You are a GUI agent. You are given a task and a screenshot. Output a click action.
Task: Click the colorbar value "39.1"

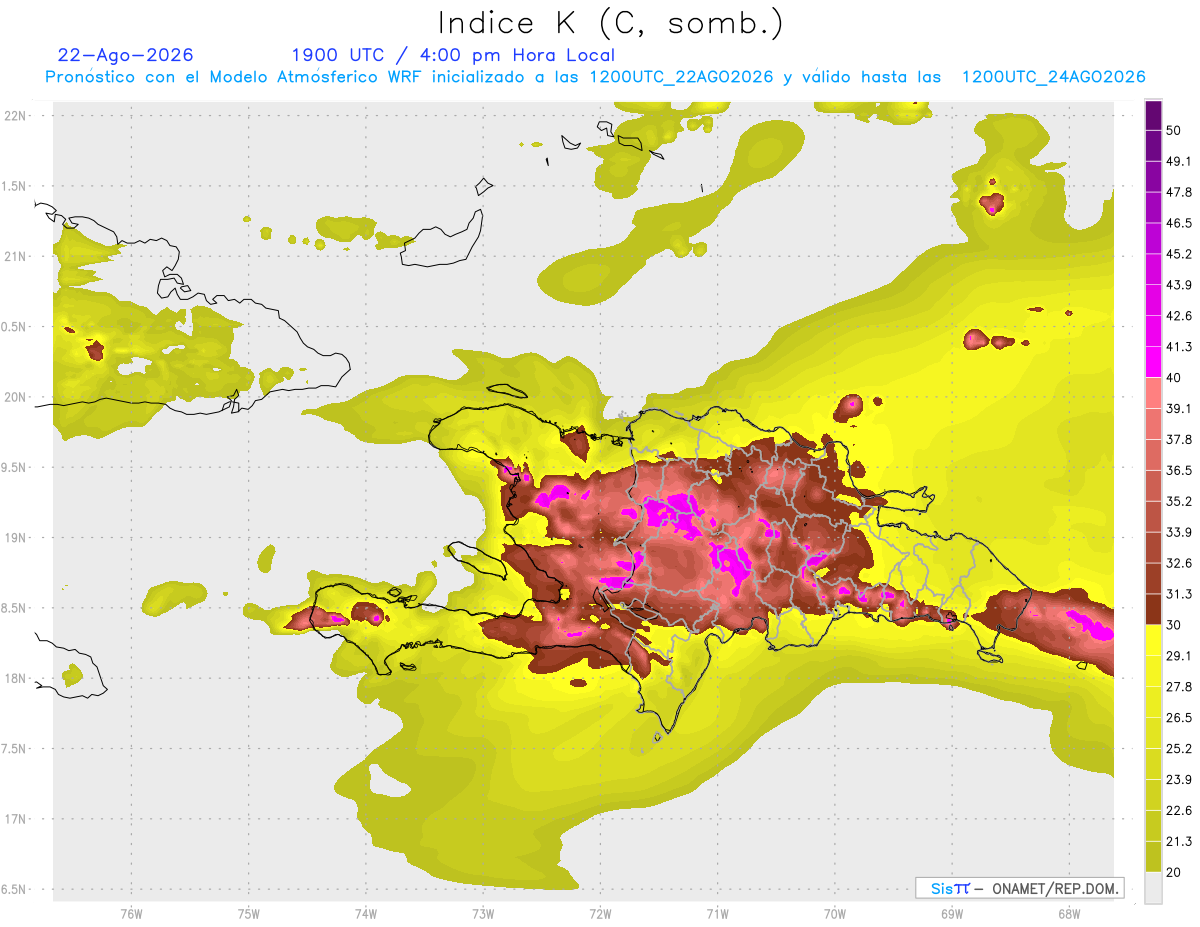click(1179, 408)
